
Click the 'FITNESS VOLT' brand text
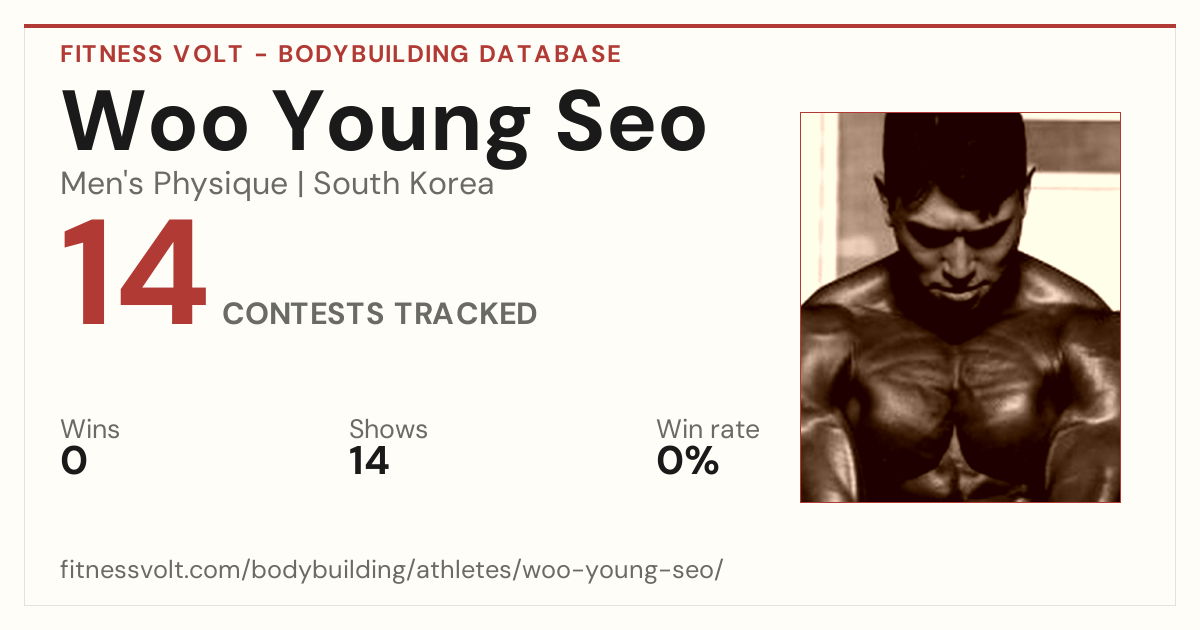[x=151, y=54]
